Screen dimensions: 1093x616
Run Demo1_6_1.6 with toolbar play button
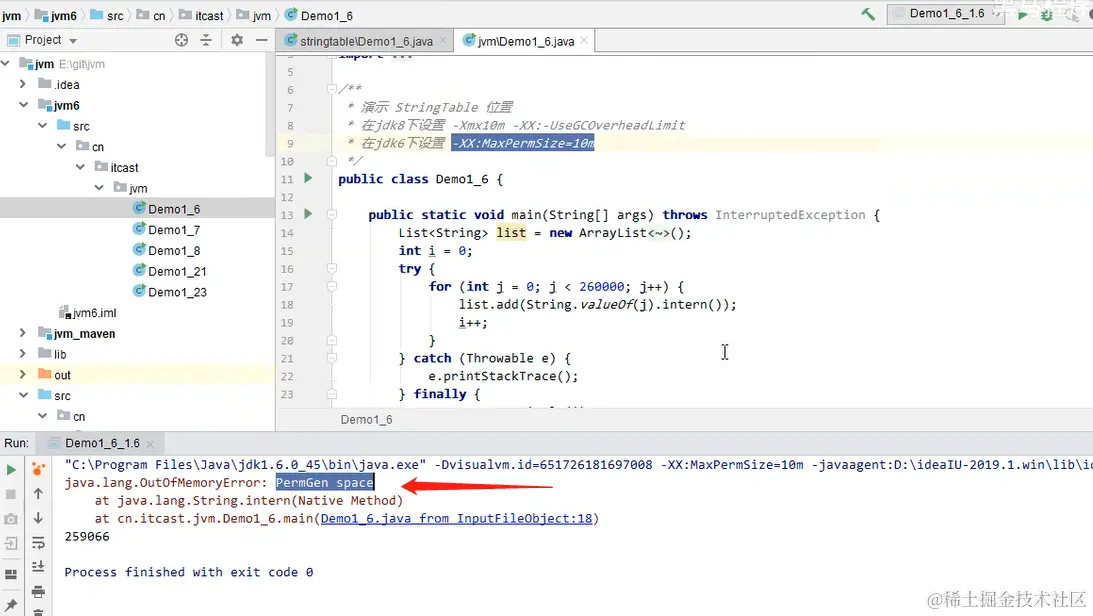[x=1023, y=15]
